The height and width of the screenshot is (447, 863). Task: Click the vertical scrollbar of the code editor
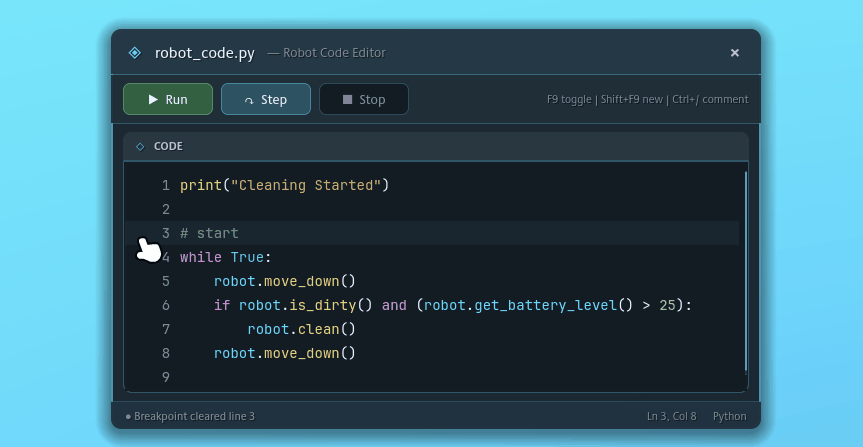tap(746, 271)
